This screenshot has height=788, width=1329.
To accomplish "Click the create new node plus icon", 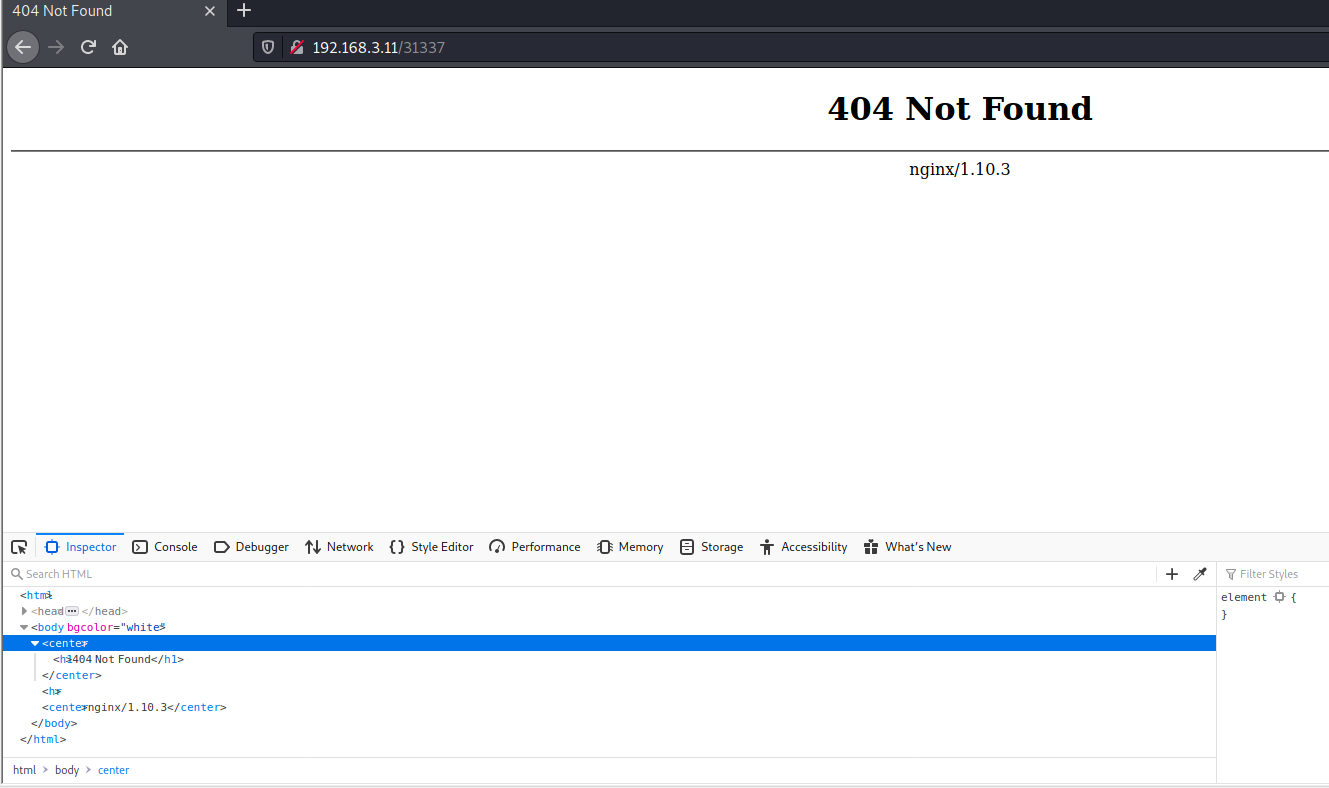I will tap(1171, 574).
